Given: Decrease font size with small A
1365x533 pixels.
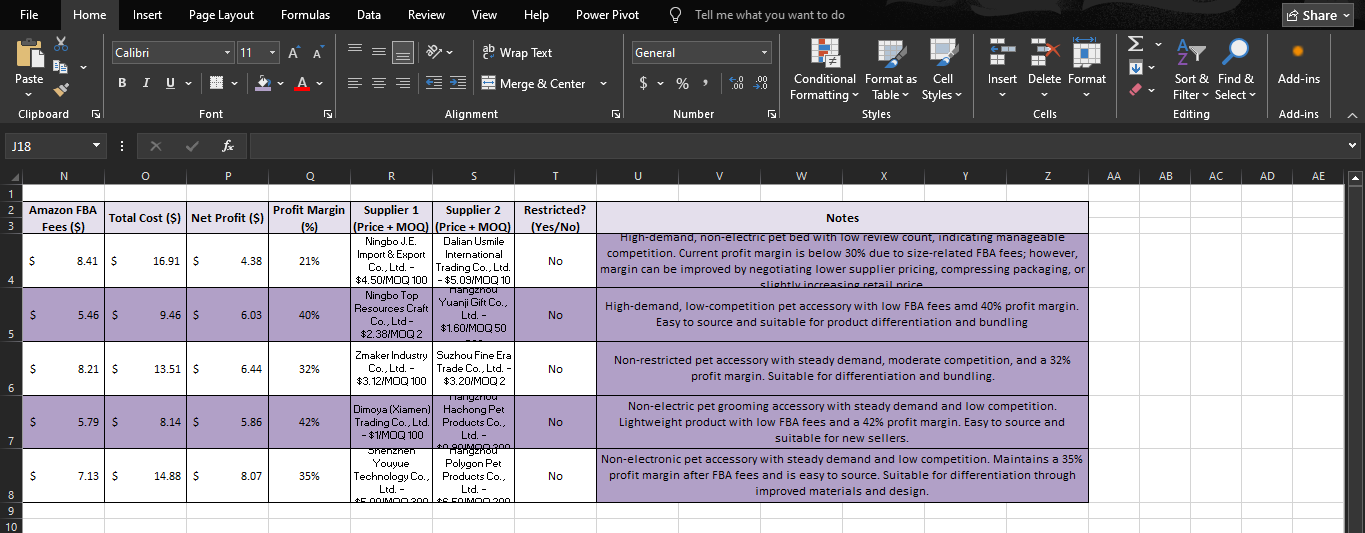Looking at the screenshot, I should 318,53.
